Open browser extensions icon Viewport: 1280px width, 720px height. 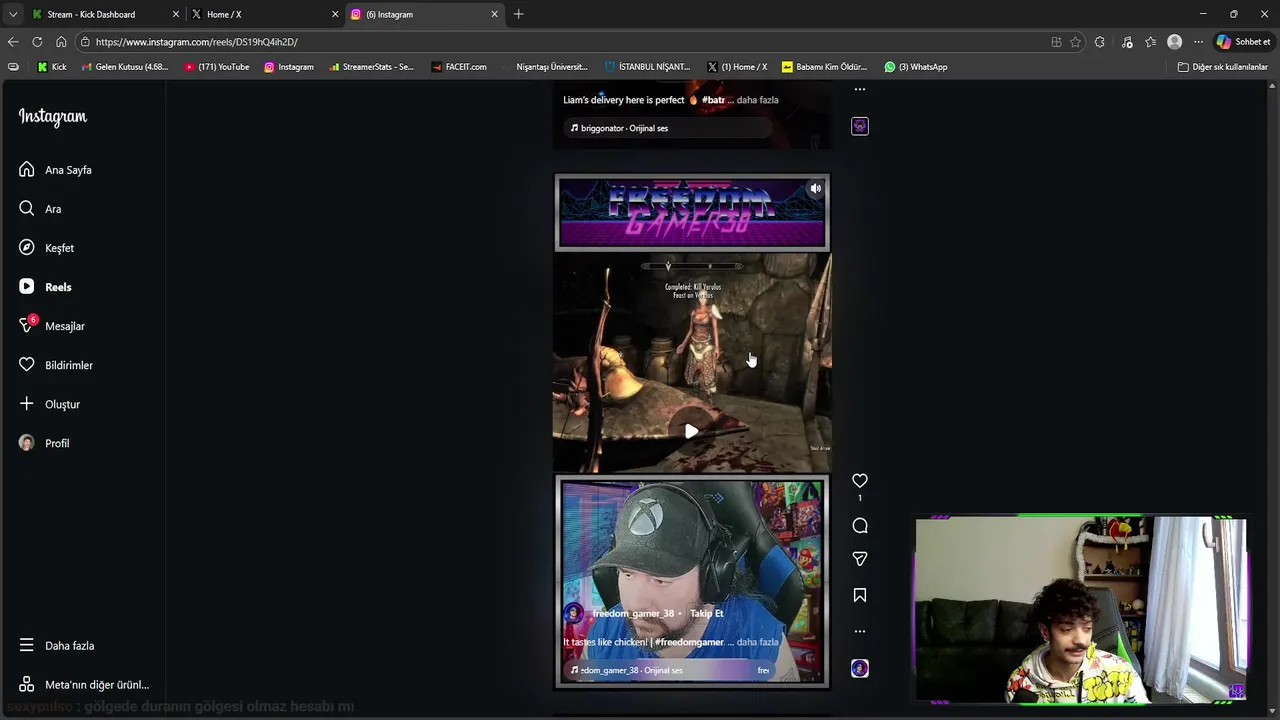(1100, 42)
